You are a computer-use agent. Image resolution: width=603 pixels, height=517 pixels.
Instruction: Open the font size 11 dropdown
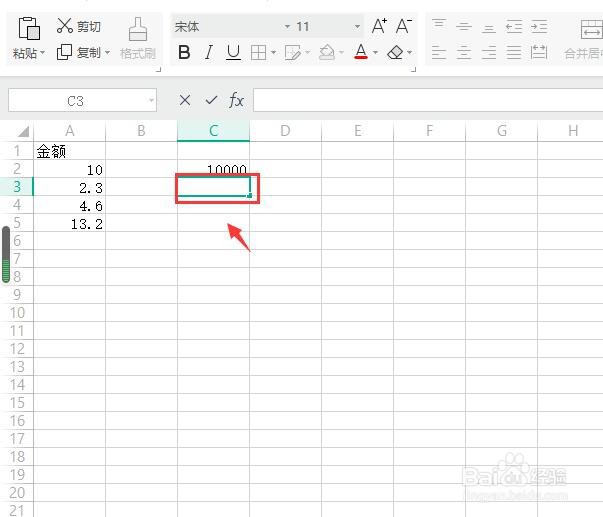357,27
